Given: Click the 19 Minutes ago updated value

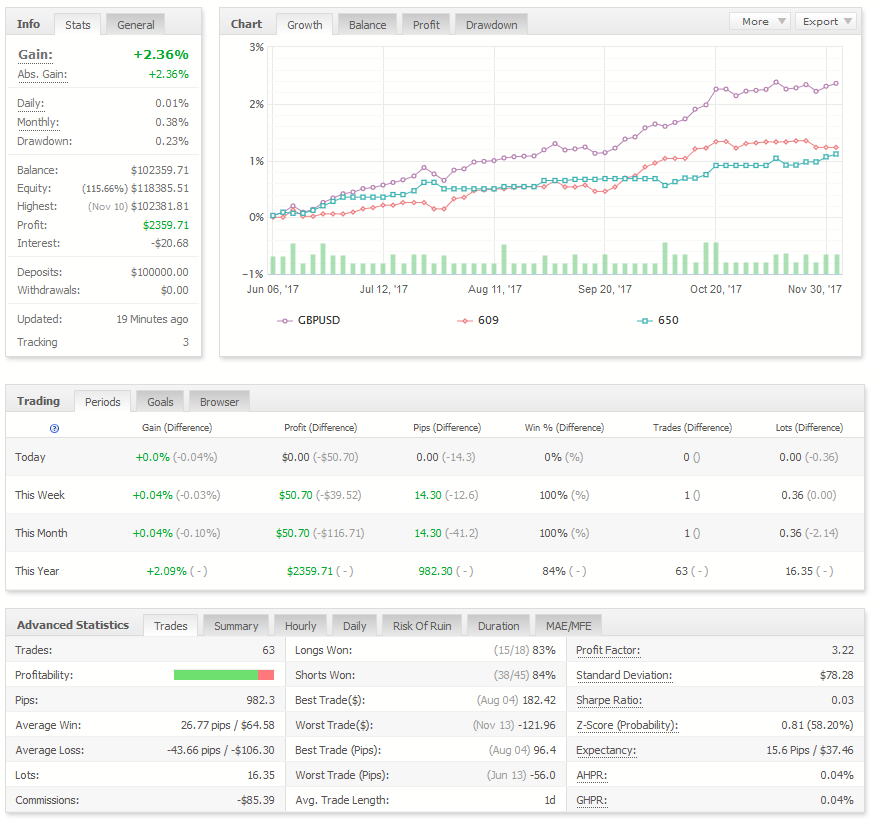Looking at the screenshot, I should click(152, 319).
